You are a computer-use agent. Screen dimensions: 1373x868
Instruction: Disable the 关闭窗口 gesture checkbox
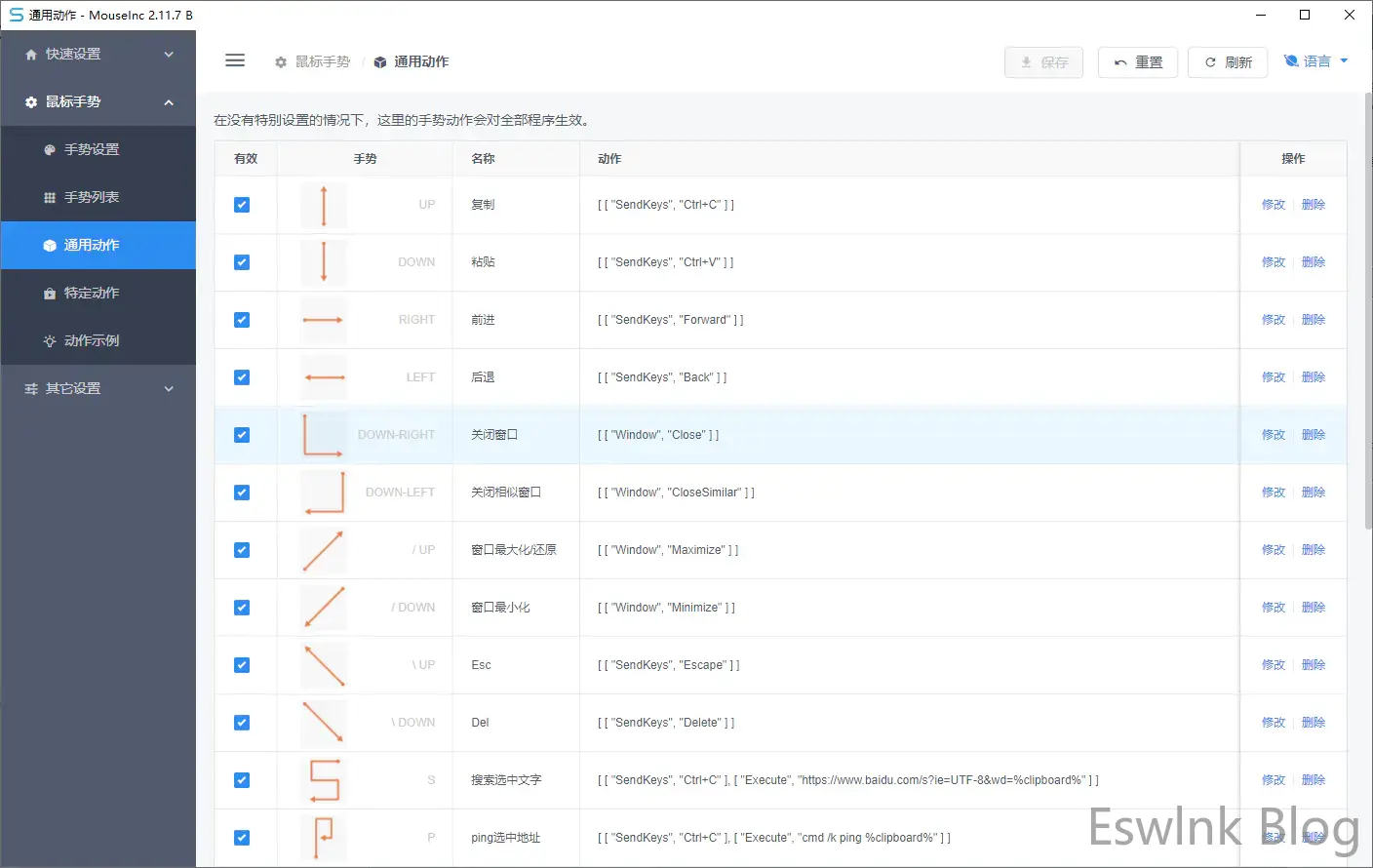242,435
